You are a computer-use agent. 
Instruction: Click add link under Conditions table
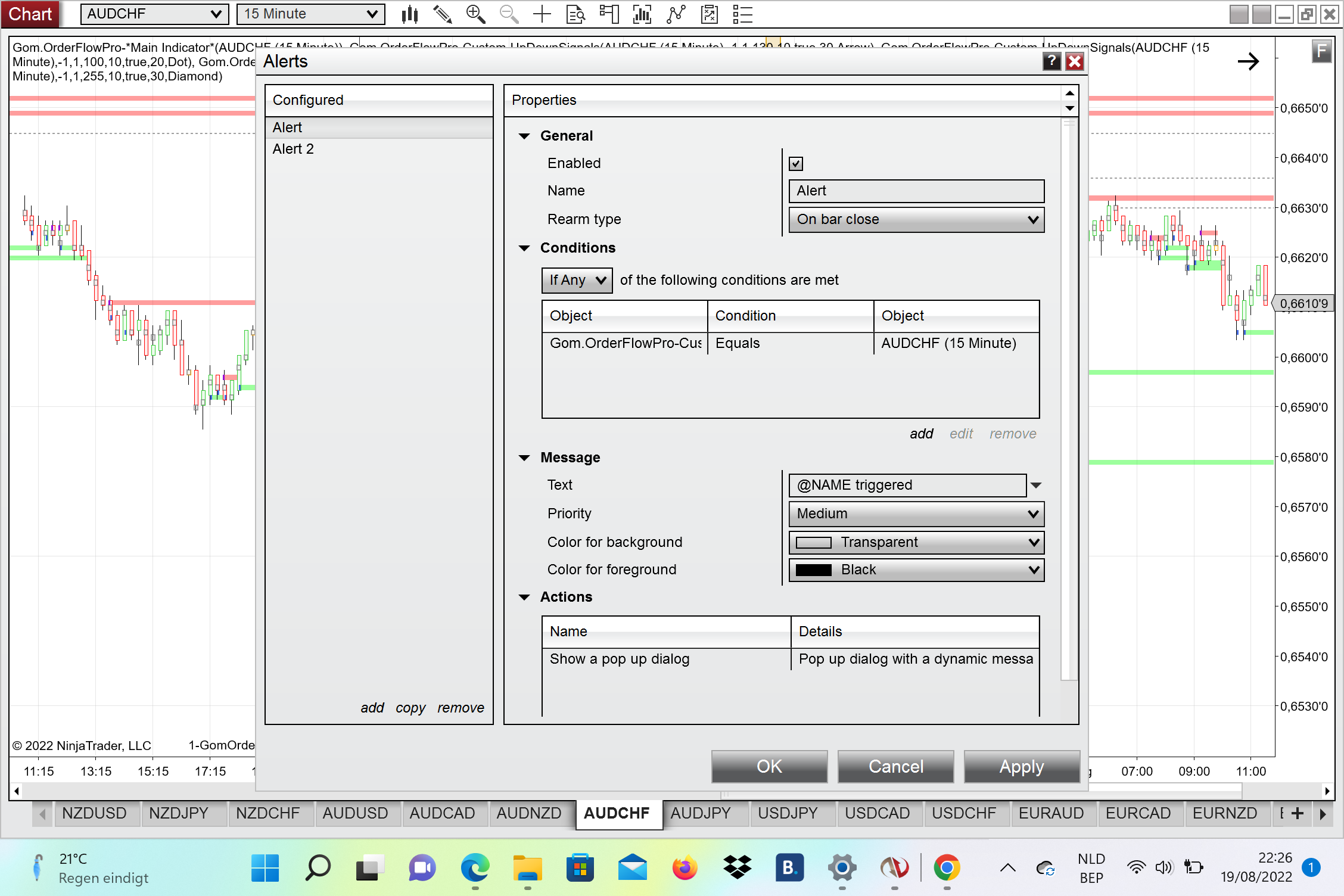921,434
